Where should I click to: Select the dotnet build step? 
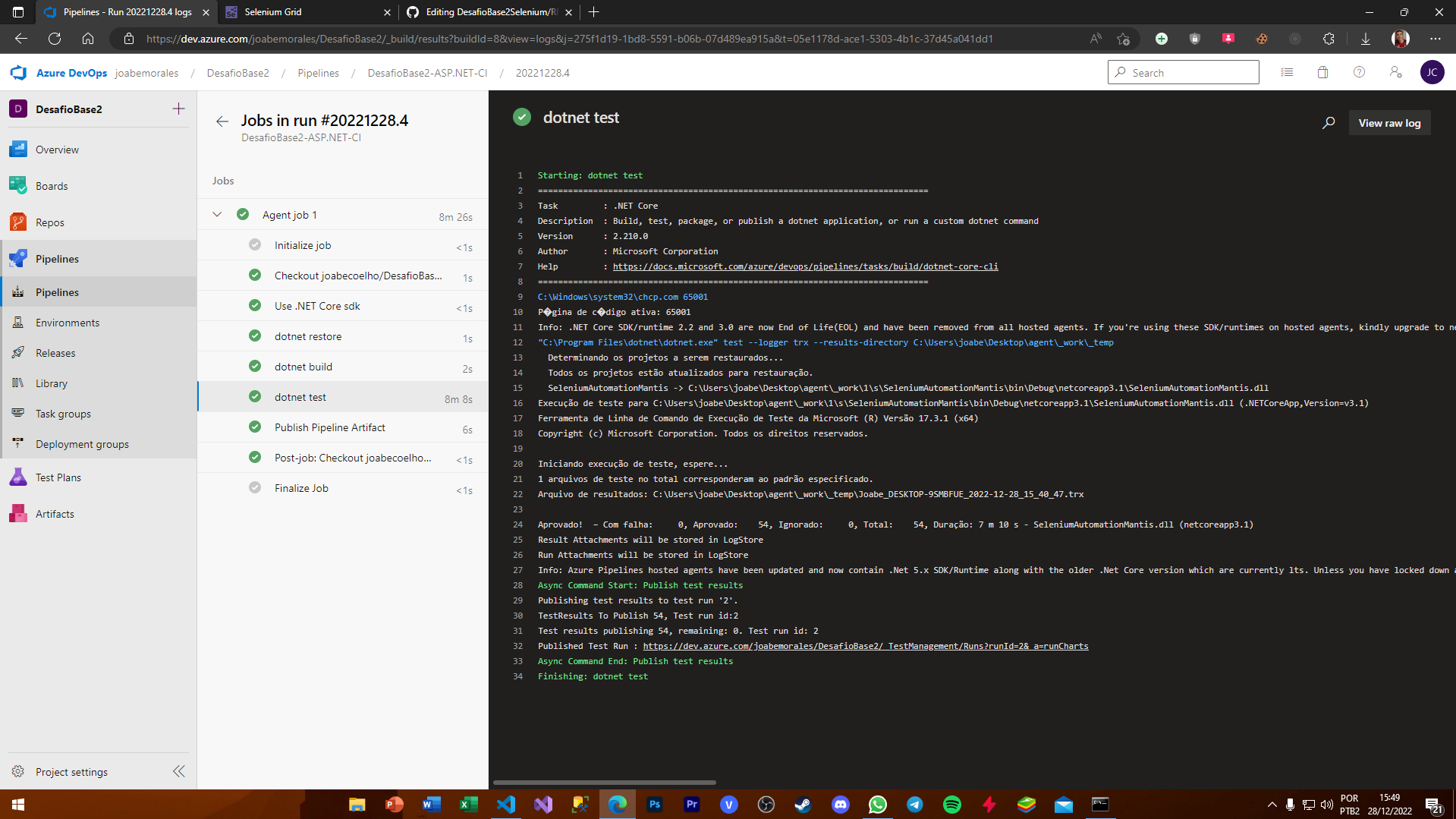pos(303,366)
